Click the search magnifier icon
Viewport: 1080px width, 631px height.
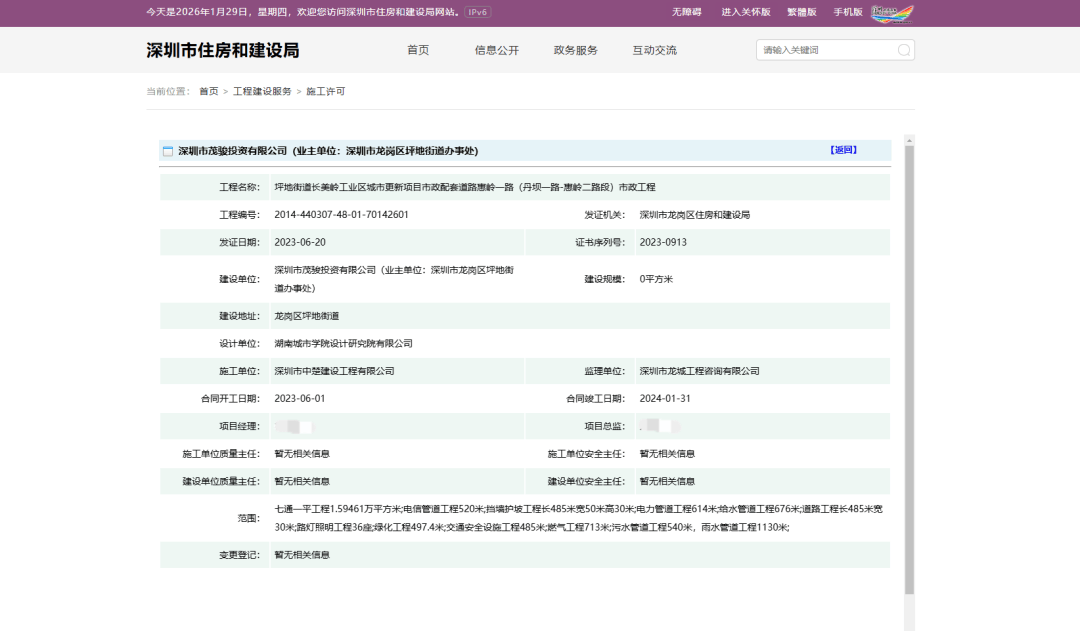903,50
